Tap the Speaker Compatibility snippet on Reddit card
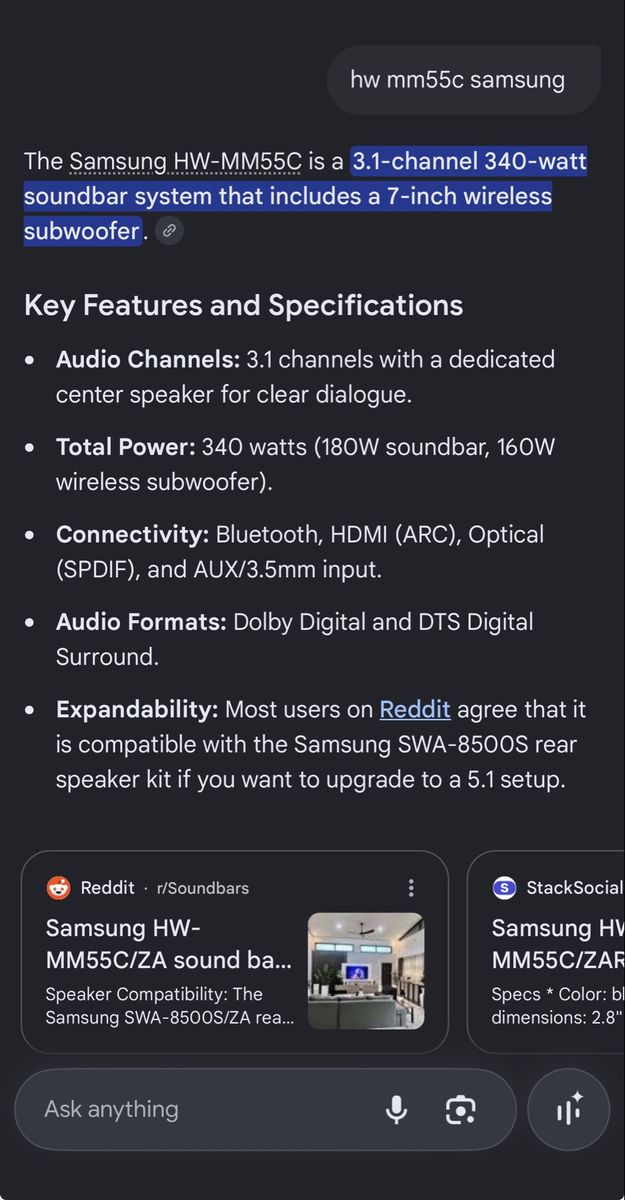625x1200 pixels. [170, 1006]
